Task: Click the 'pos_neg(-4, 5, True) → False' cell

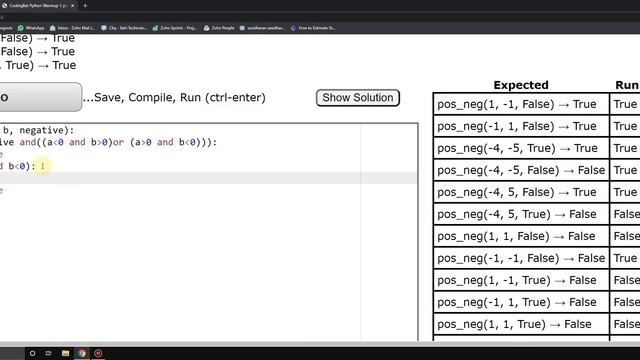Action: (x=521, y=214)
